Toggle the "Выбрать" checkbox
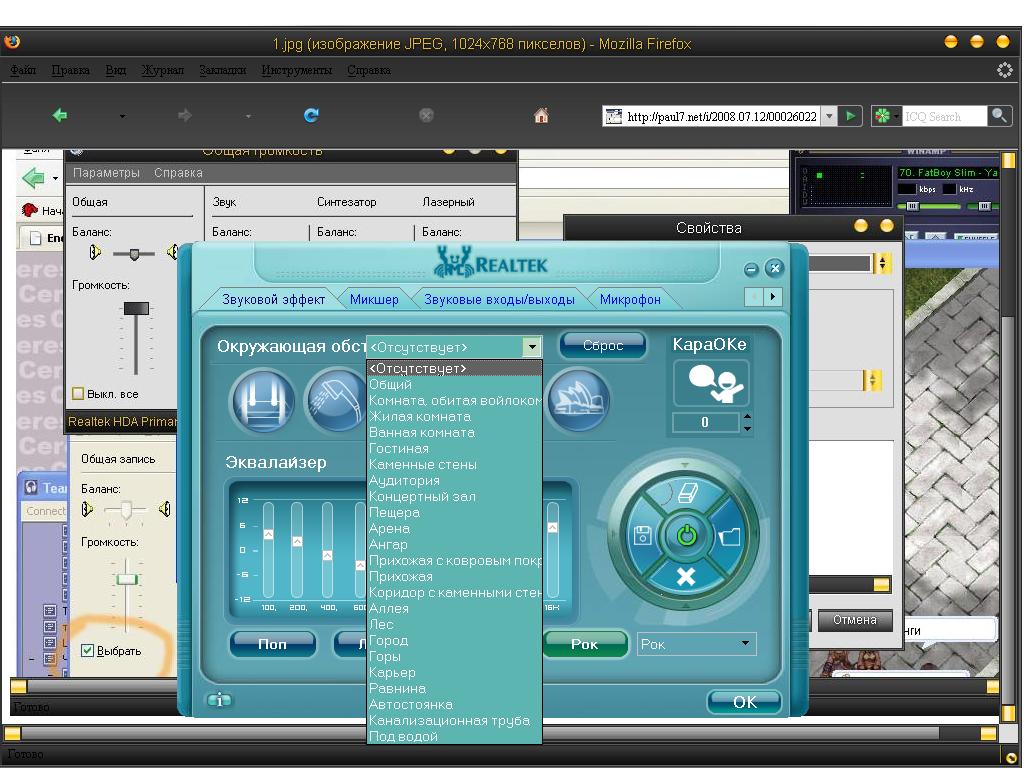 point(88,651)
